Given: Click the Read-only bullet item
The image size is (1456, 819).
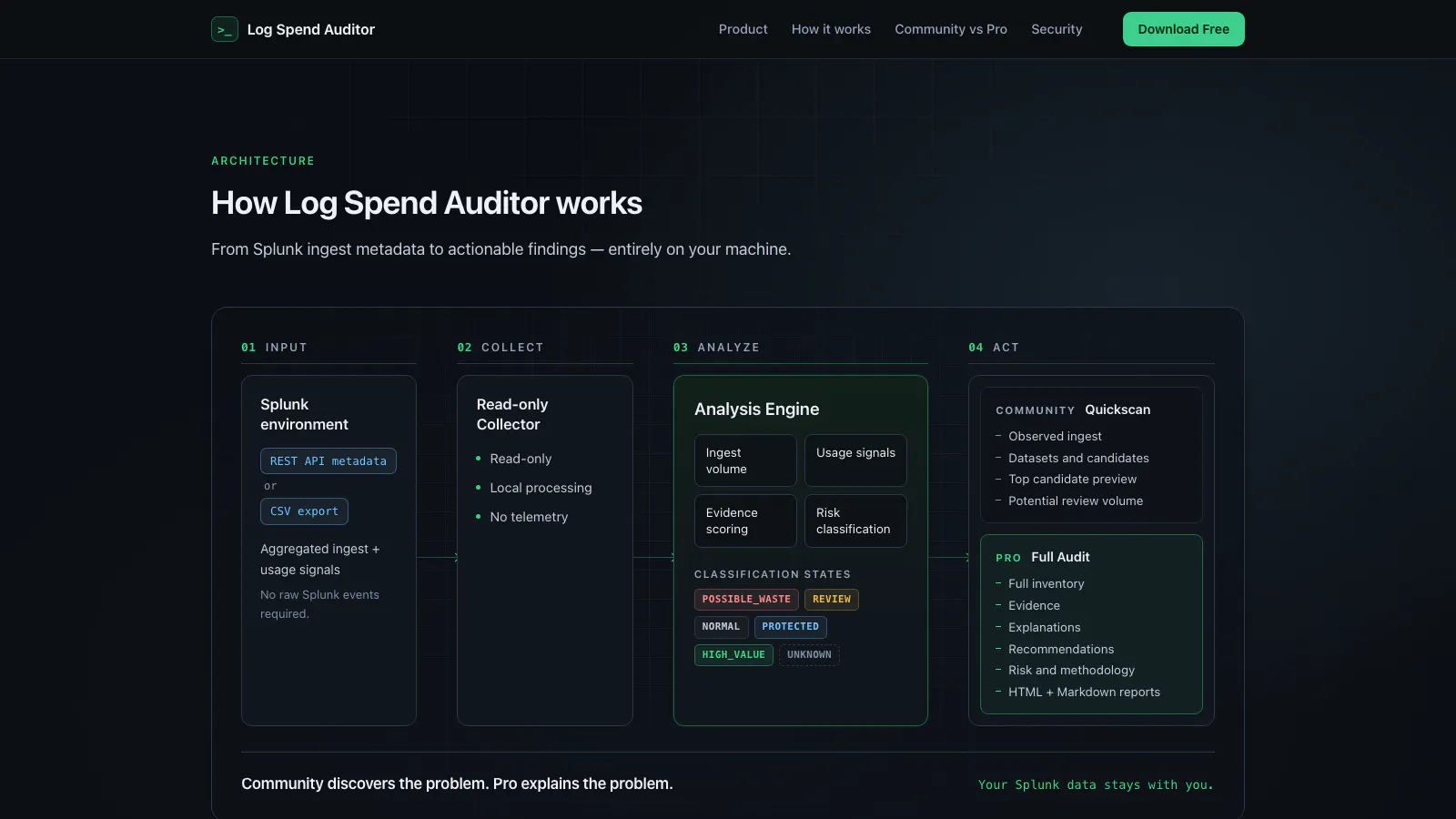Looking at the screenshot, I should click(521, 459).
